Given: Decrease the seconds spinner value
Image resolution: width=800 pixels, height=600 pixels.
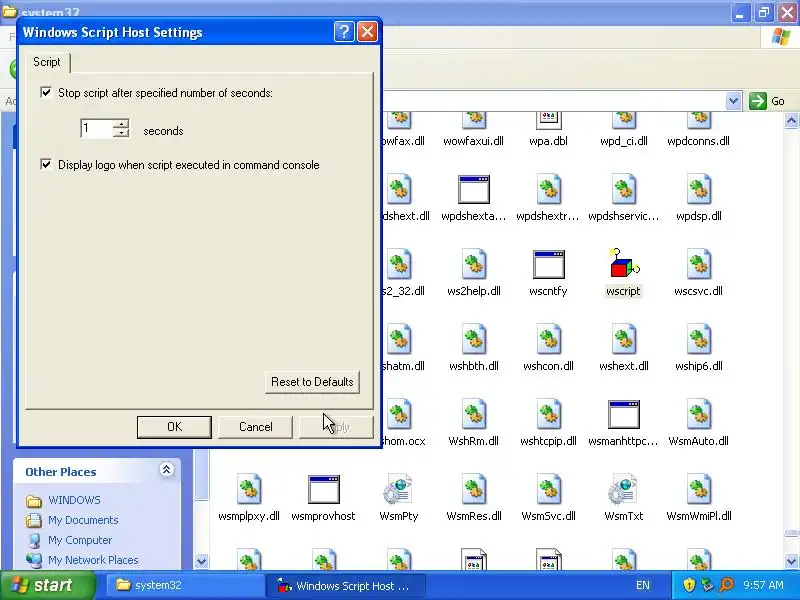Looking at the screenshot, I should click(121, 133).
